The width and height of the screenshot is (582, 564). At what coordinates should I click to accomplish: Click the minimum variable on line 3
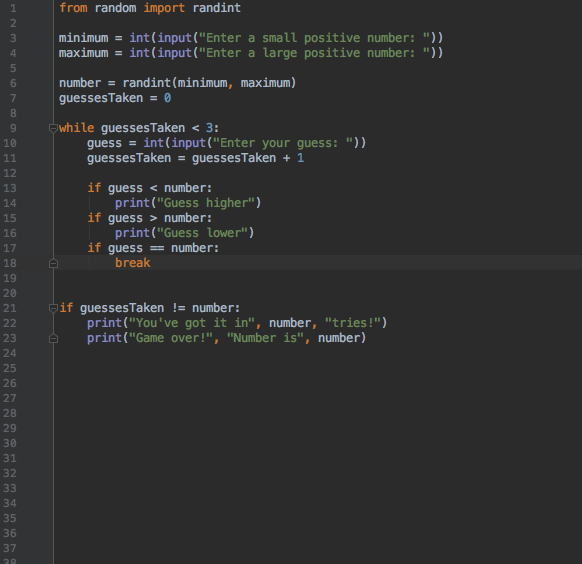tap(84, 38)
